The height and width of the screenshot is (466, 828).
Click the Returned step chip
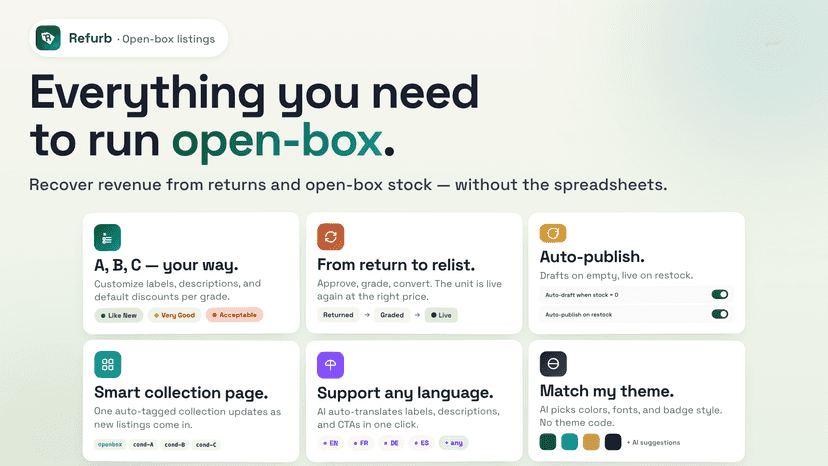click(x=338, y=315)
